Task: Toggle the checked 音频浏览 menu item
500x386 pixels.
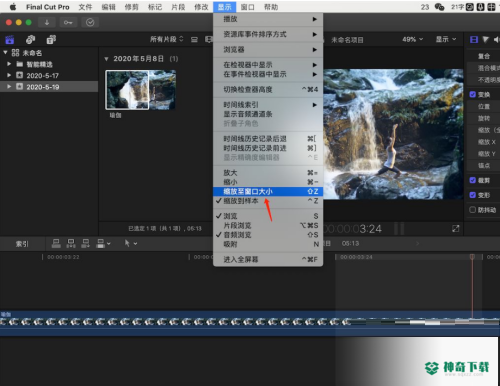Action: 268,235
